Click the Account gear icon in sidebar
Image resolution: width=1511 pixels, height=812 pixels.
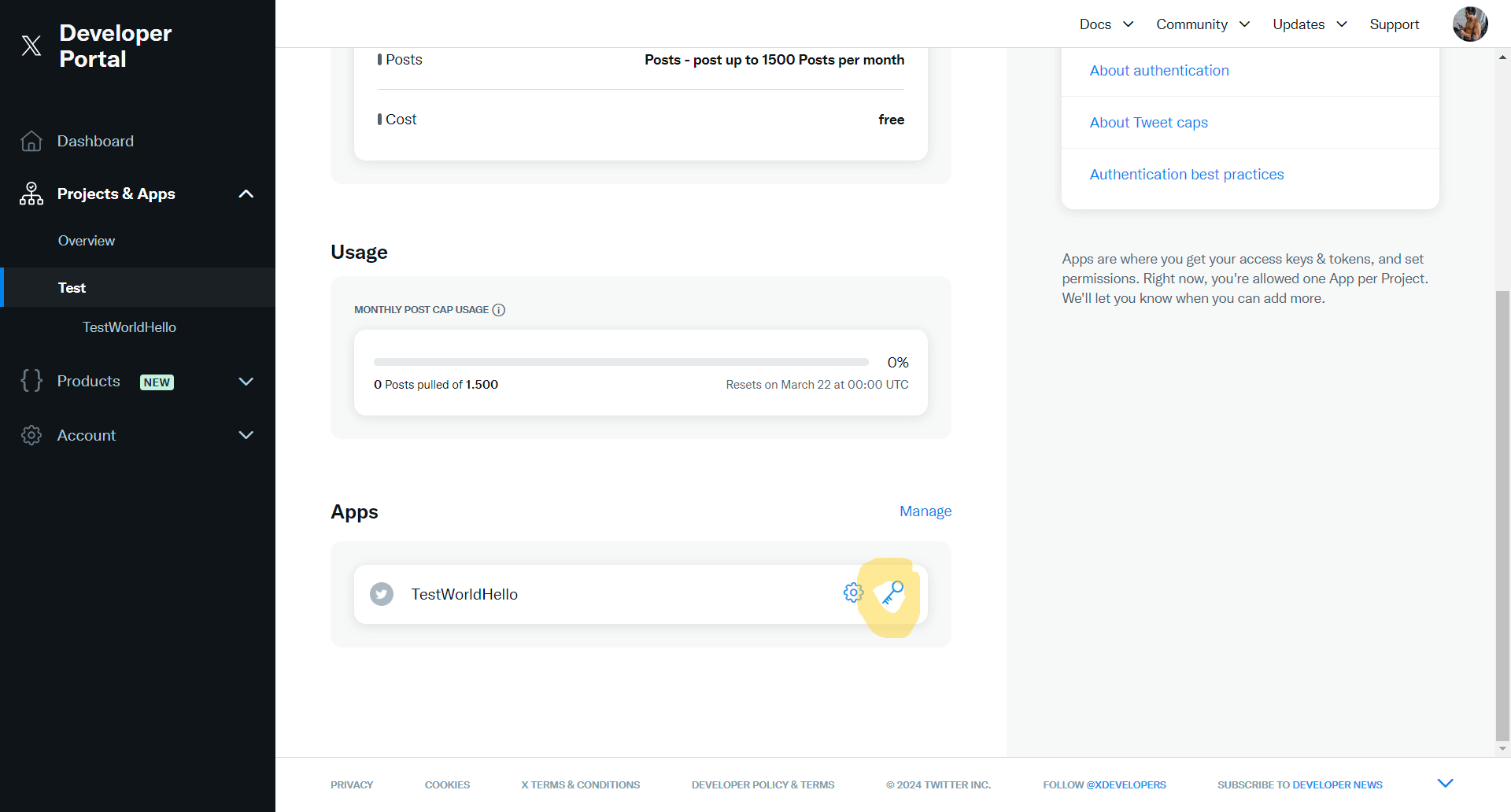[31, 435]
